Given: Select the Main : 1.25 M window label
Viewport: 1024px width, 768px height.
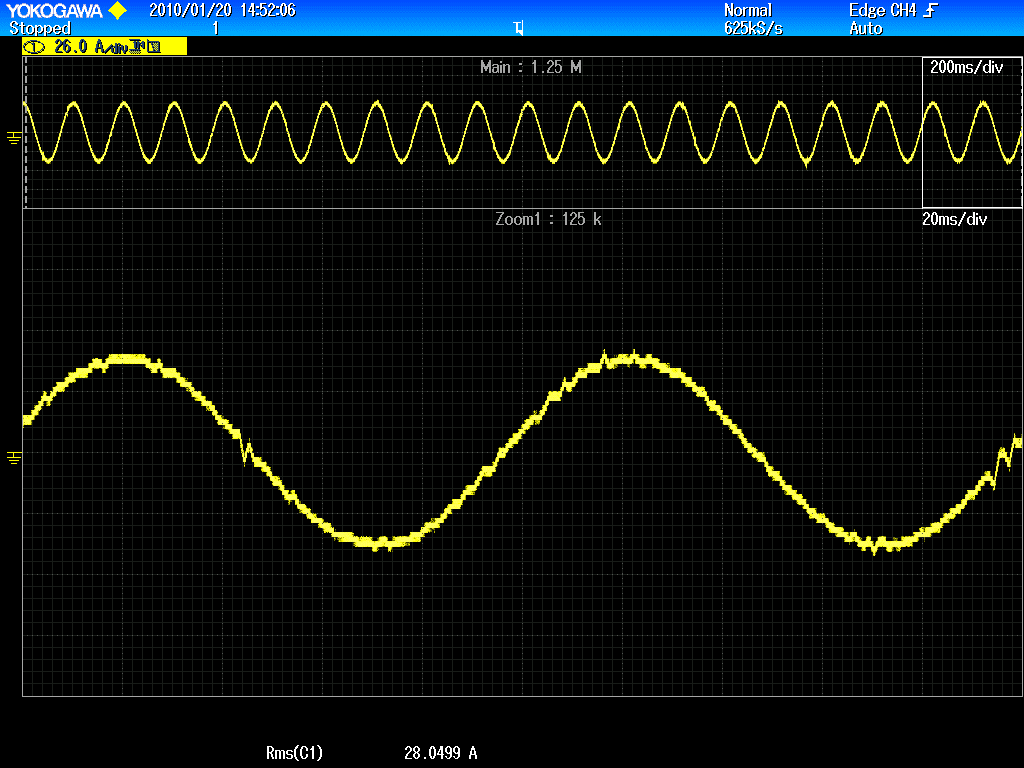Looking at the screenshot, I should pos(531,67).
